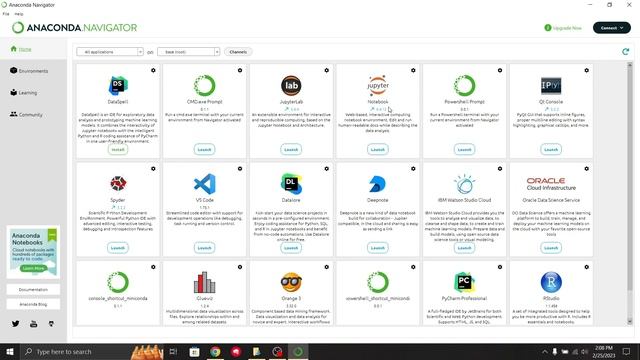
Task: Click the Orange 3 app icon
Action: point(291,282)
